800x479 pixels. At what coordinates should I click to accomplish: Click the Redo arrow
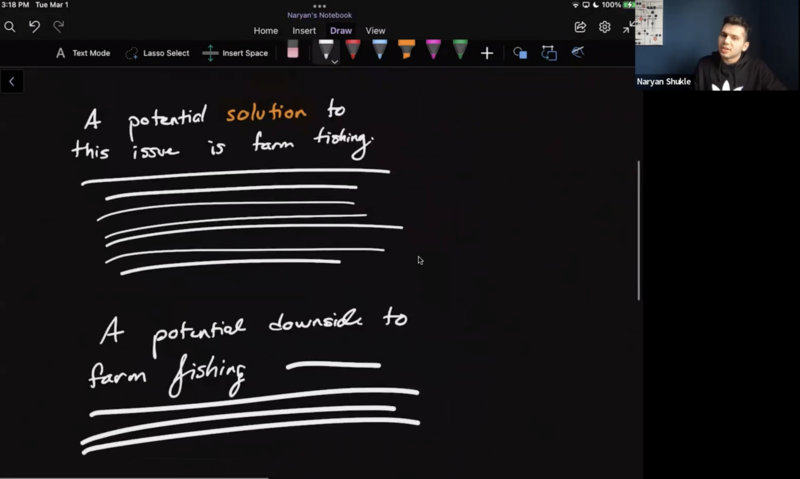click(x=59, y=27)
